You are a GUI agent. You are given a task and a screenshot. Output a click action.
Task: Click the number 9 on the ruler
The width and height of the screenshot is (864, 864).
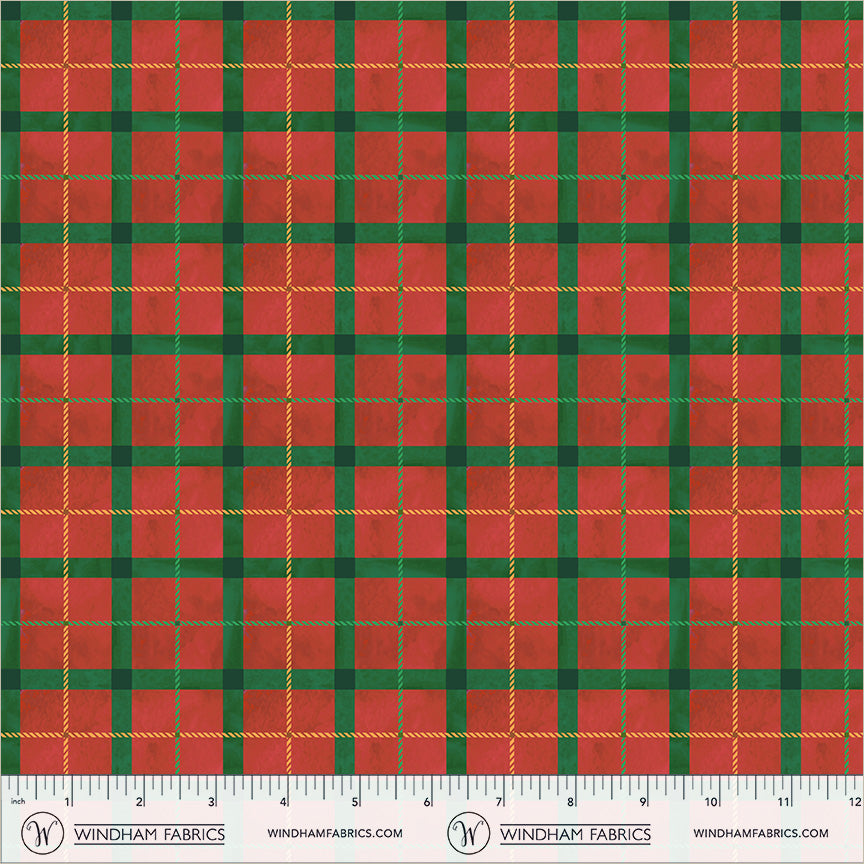pos(643,802)
